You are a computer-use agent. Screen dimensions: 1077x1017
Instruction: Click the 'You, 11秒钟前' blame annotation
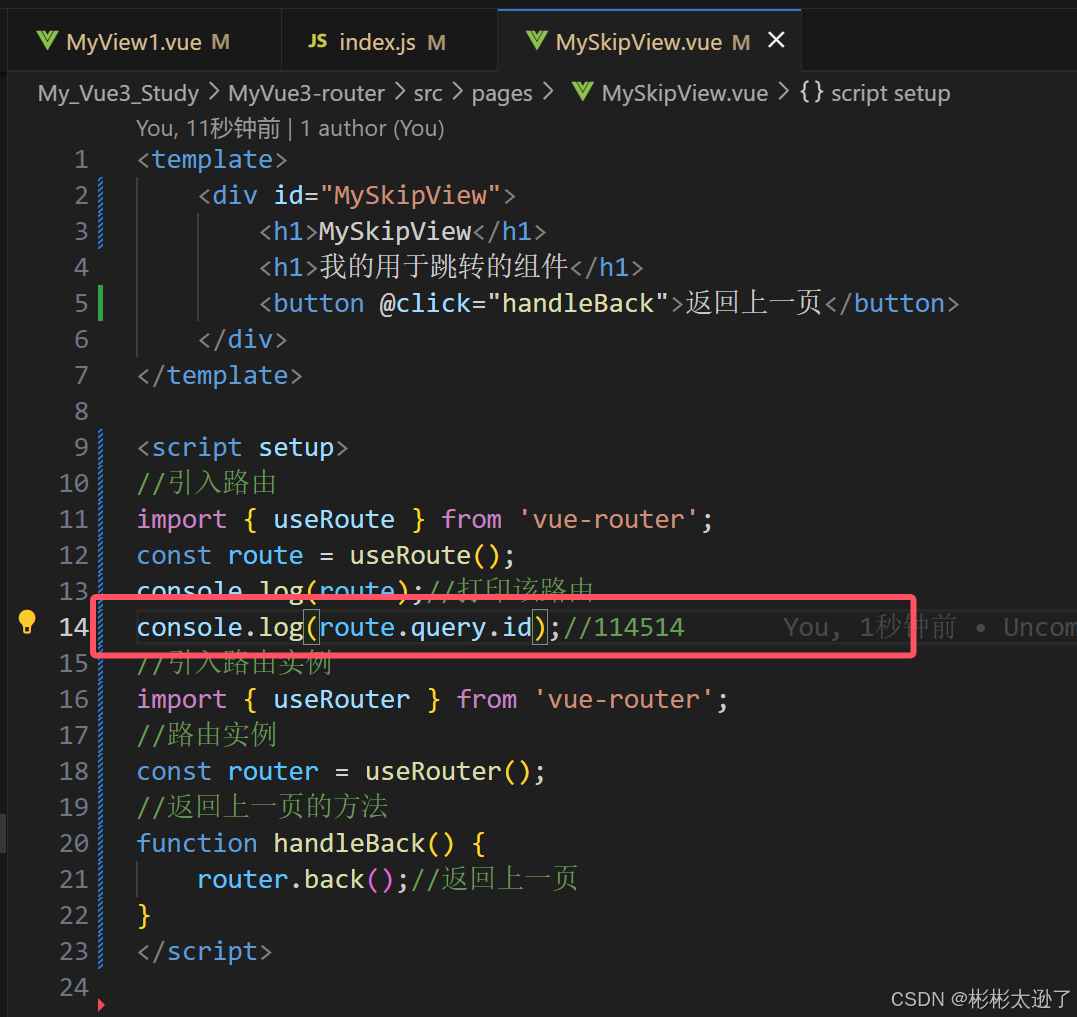tap(208, 128)
